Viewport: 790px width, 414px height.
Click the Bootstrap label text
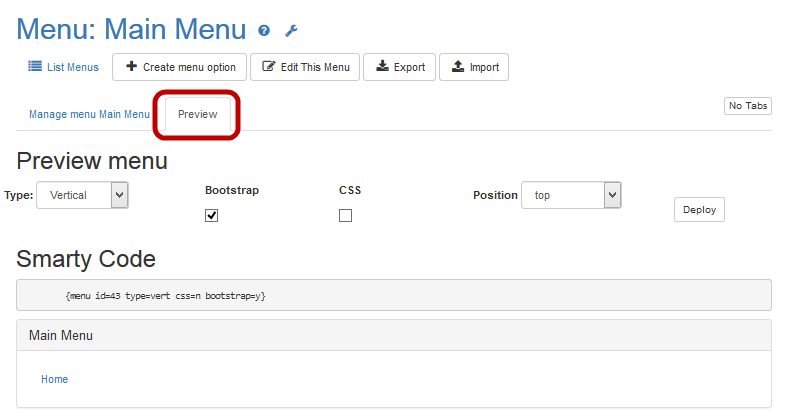pyautogui.click(x=232, y=190)
